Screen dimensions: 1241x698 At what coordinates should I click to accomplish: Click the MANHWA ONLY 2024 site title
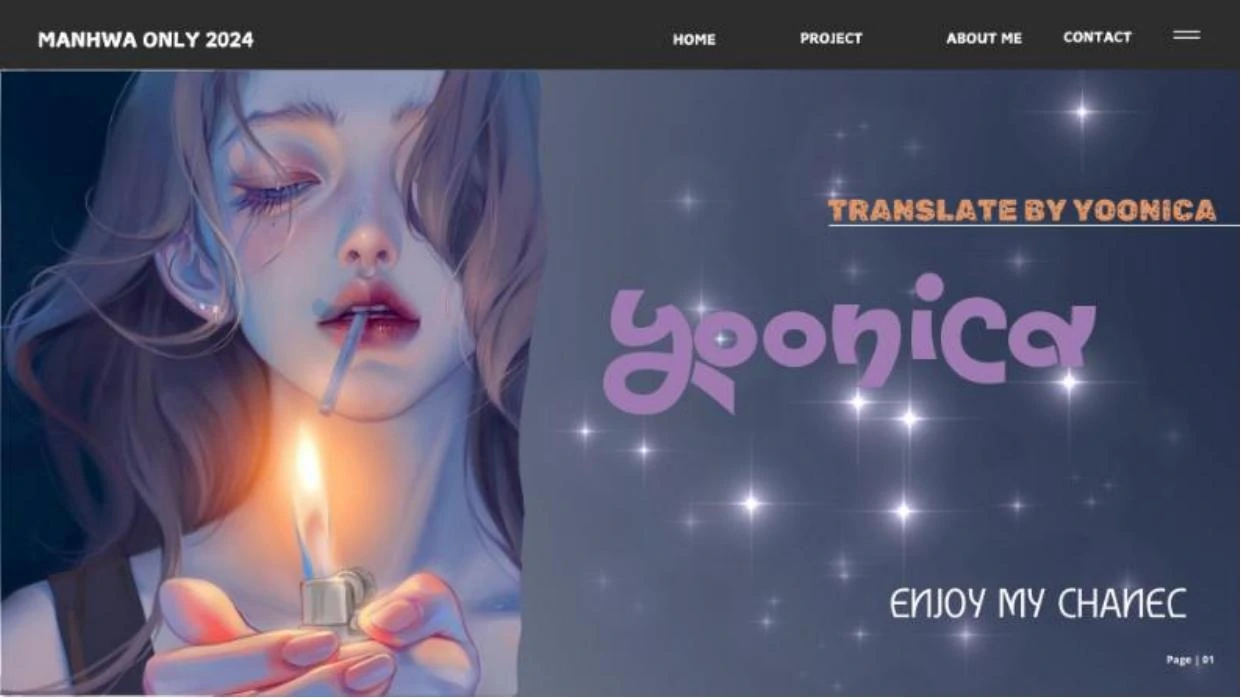click(x=146, y=40)
